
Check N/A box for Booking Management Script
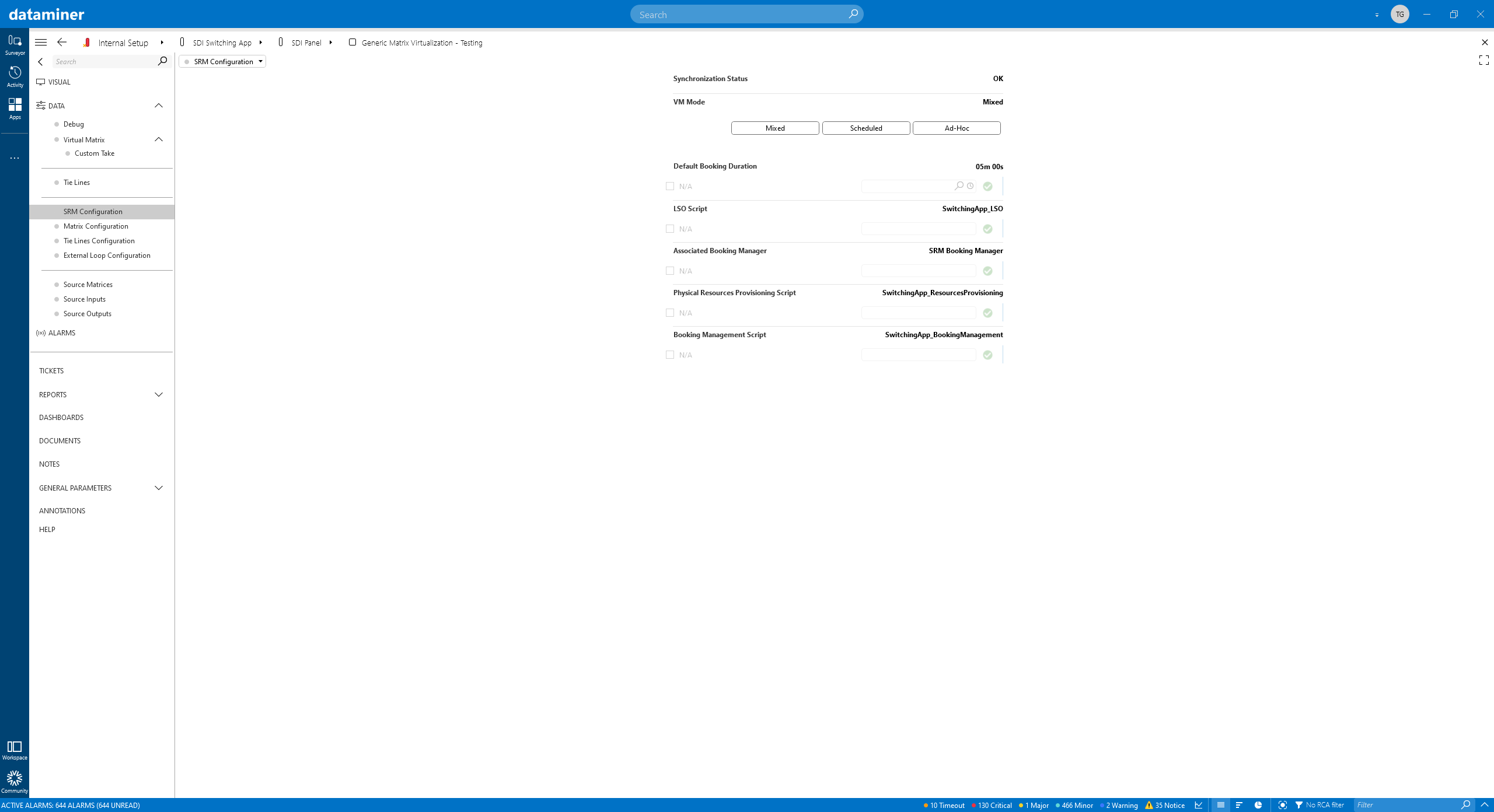[x=670, y=355]
